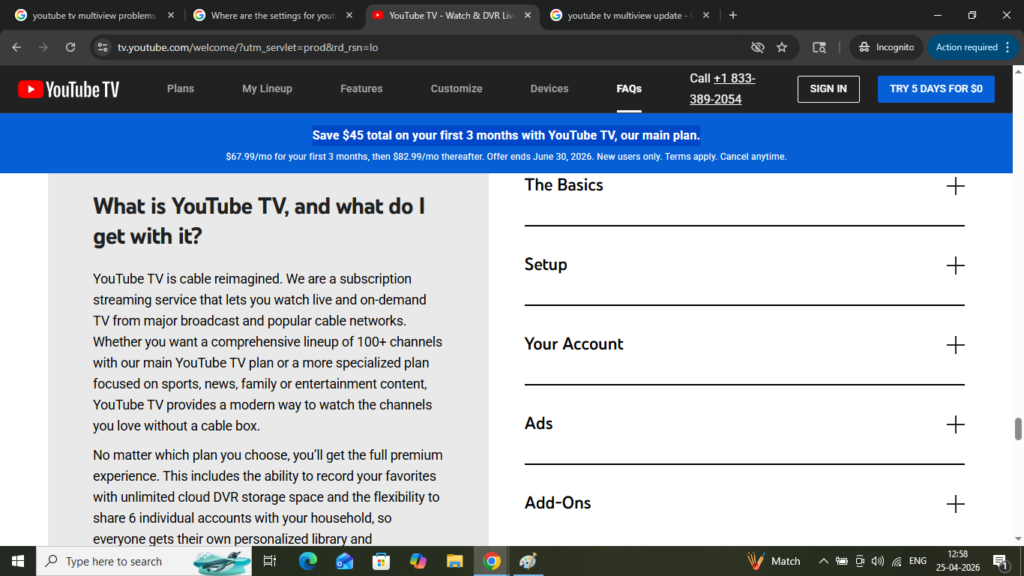Screen dimensions: 1024x576
Task: Open Task View on taskbar
Action: (269, 561)
